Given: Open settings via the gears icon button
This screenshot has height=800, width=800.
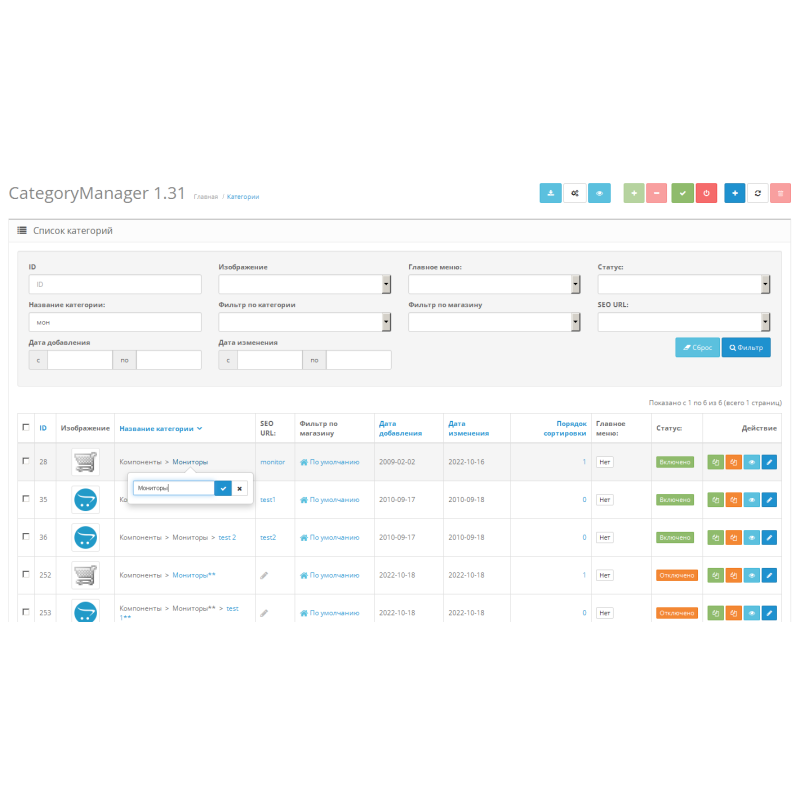Looking at the screenshot, I should pos(575,194).
